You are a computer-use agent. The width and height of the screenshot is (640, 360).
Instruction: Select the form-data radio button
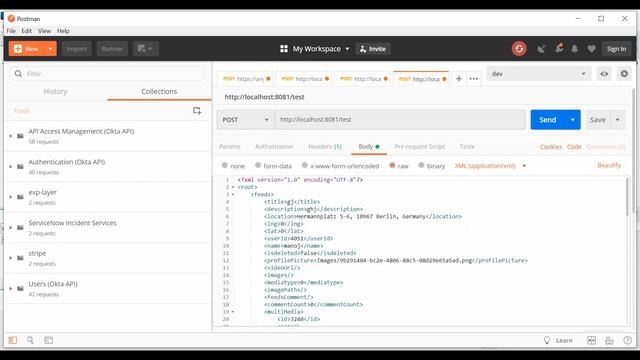click(x=258, y=165)
